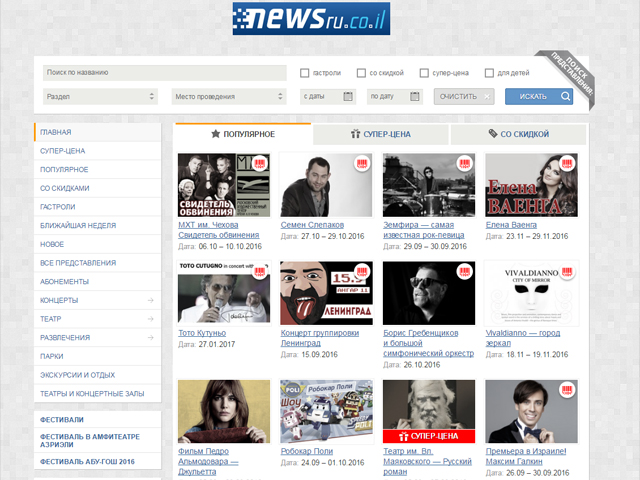Image resolution: width=640 pixels, height=480 pixels.
Task: Open Ближайшая неделя in the sidebar
Action: (x=98, y=225)
